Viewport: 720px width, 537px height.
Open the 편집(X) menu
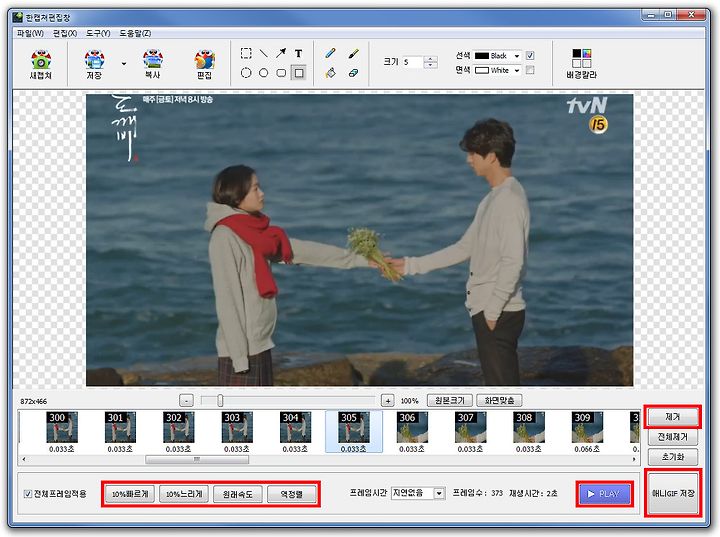point(65,33)
